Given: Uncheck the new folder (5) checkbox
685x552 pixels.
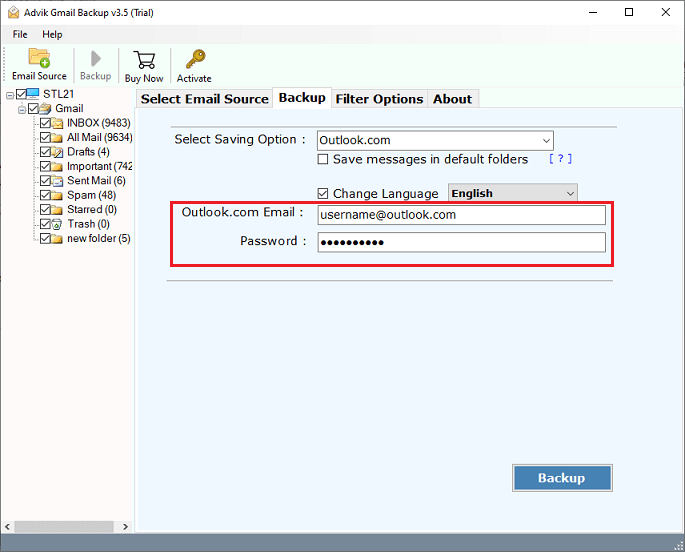Looking at the screenshot, I should [45, 238].
